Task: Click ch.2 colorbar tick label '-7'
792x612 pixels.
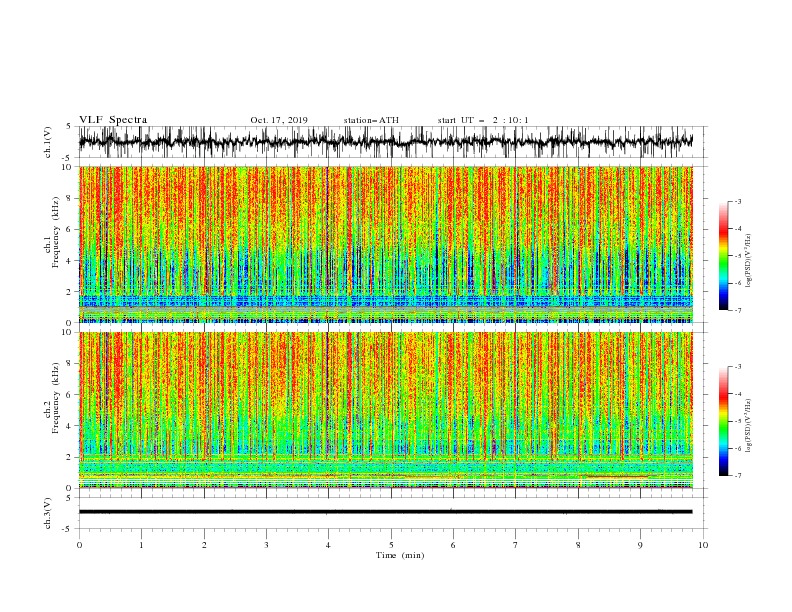Action: click(x=737, y=476)
